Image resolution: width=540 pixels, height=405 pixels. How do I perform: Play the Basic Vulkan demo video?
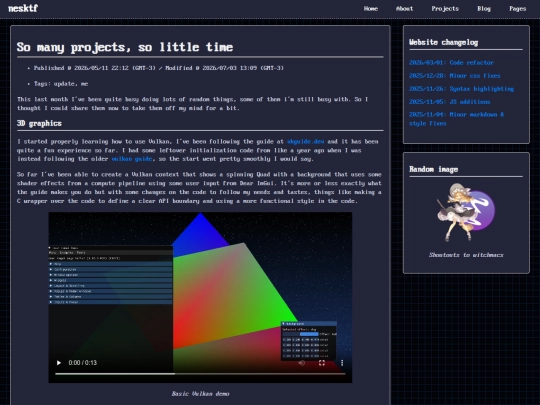59,363
